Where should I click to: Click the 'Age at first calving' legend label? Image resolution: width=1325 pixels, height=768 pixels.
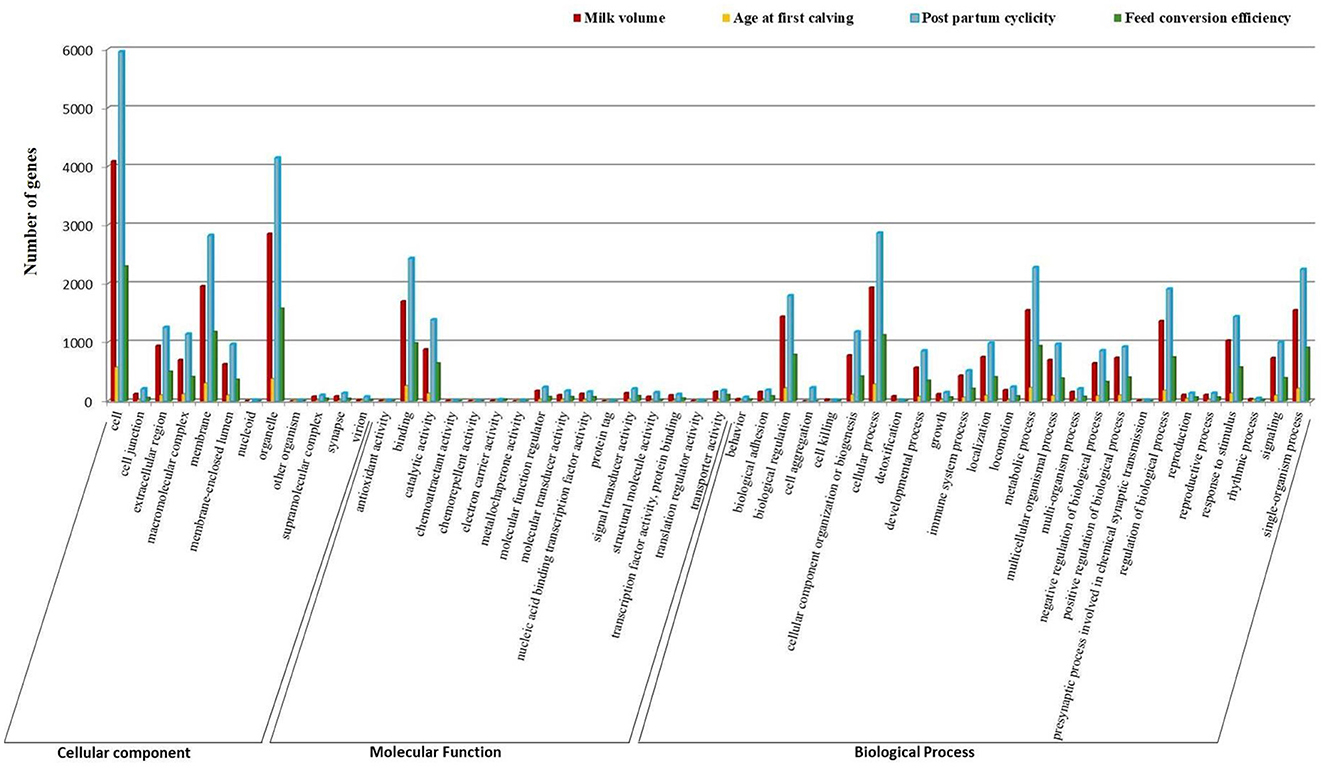pyautogui.click(x=796, y=18)
